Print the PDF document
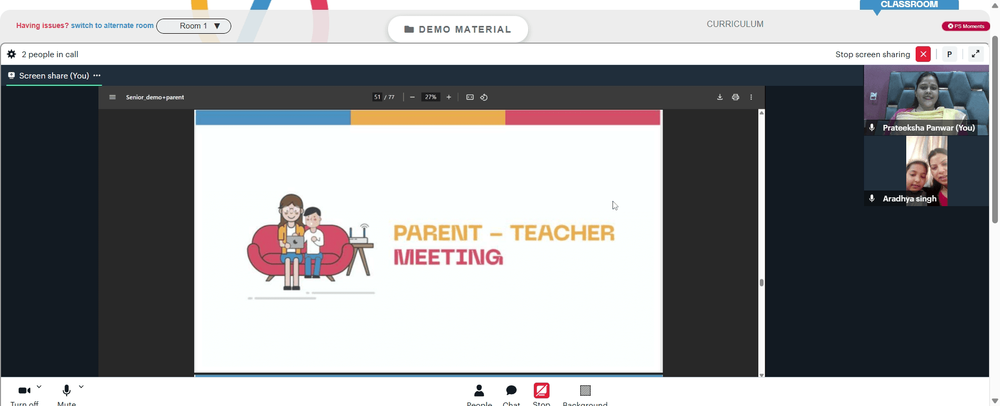This screenshot has height=406, width=1000. (x=735, y=97)
